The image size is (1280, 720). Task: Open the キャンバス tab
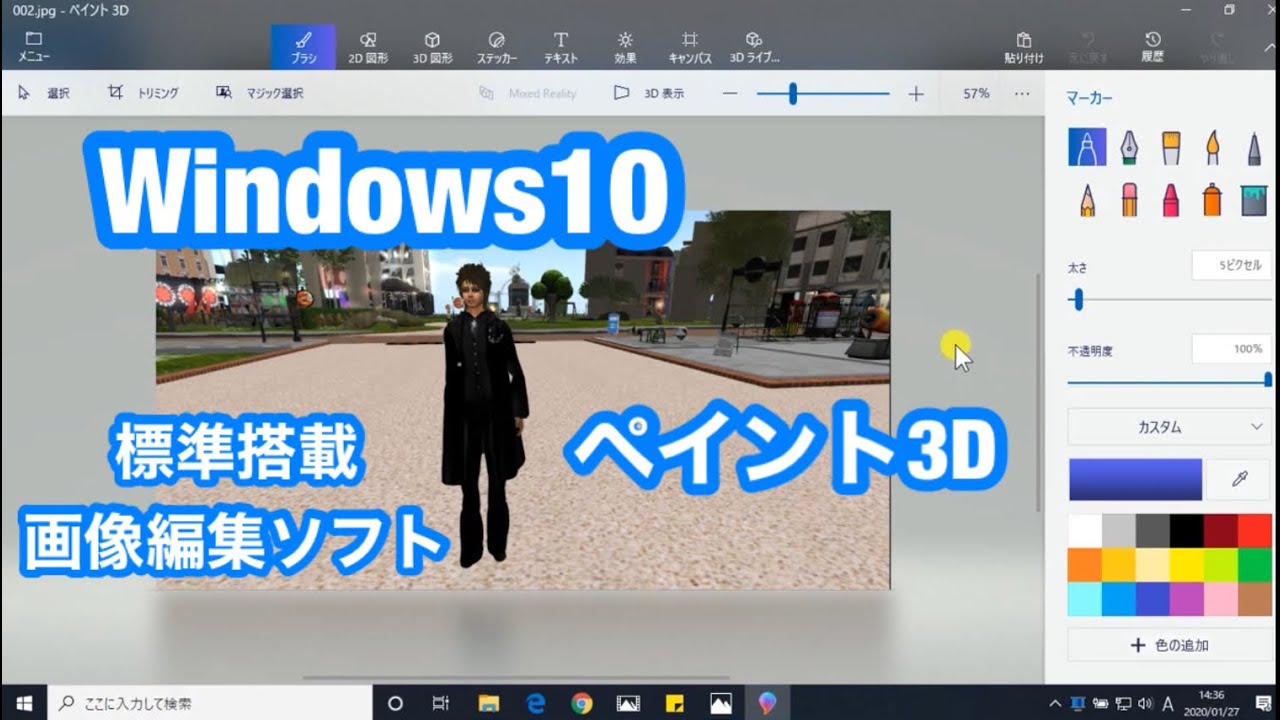tap(690, 46)
